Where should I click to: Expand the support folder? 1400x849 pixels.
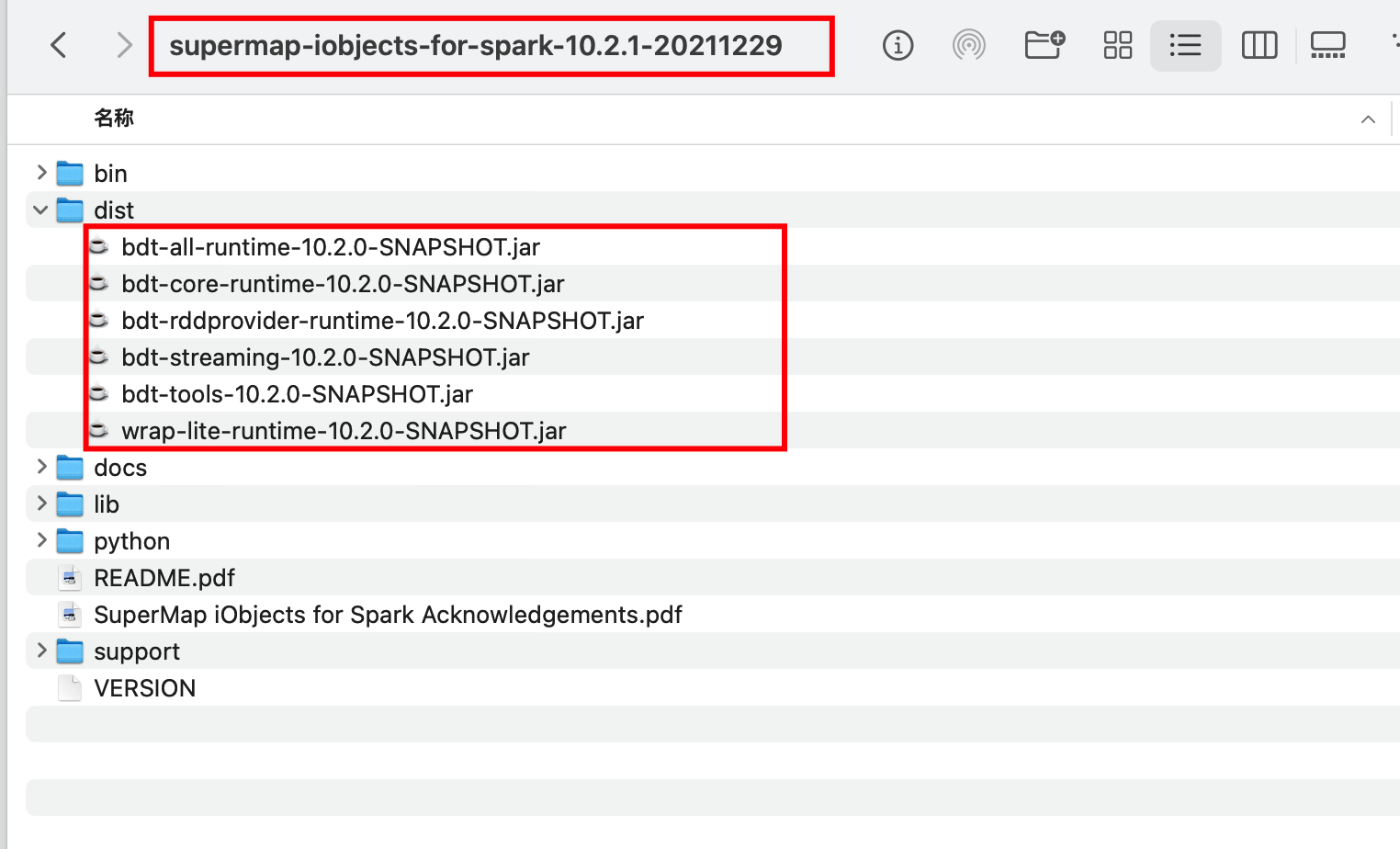(x=41, y=651)
